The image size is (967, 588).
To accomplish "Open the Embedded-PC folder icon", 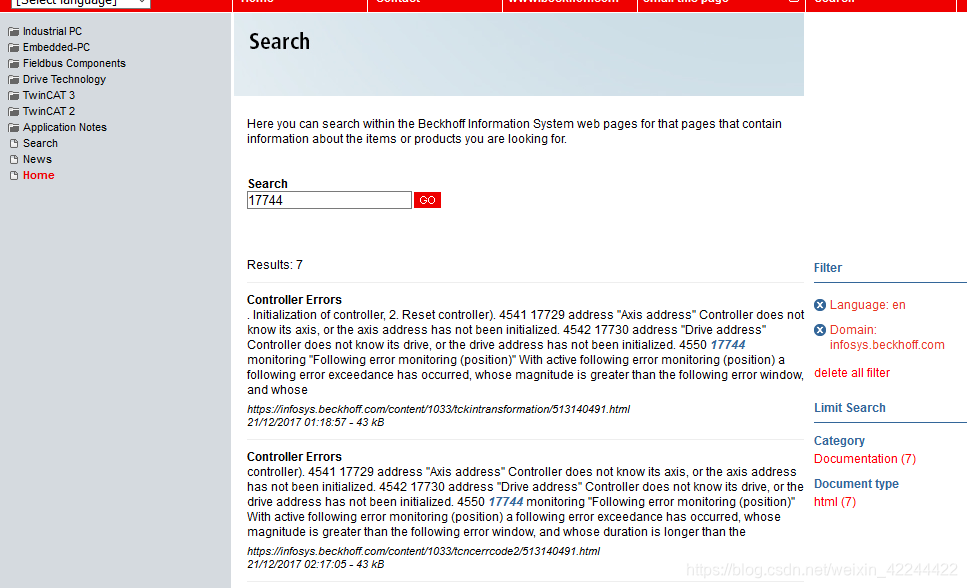I will (x=14, y=48).
